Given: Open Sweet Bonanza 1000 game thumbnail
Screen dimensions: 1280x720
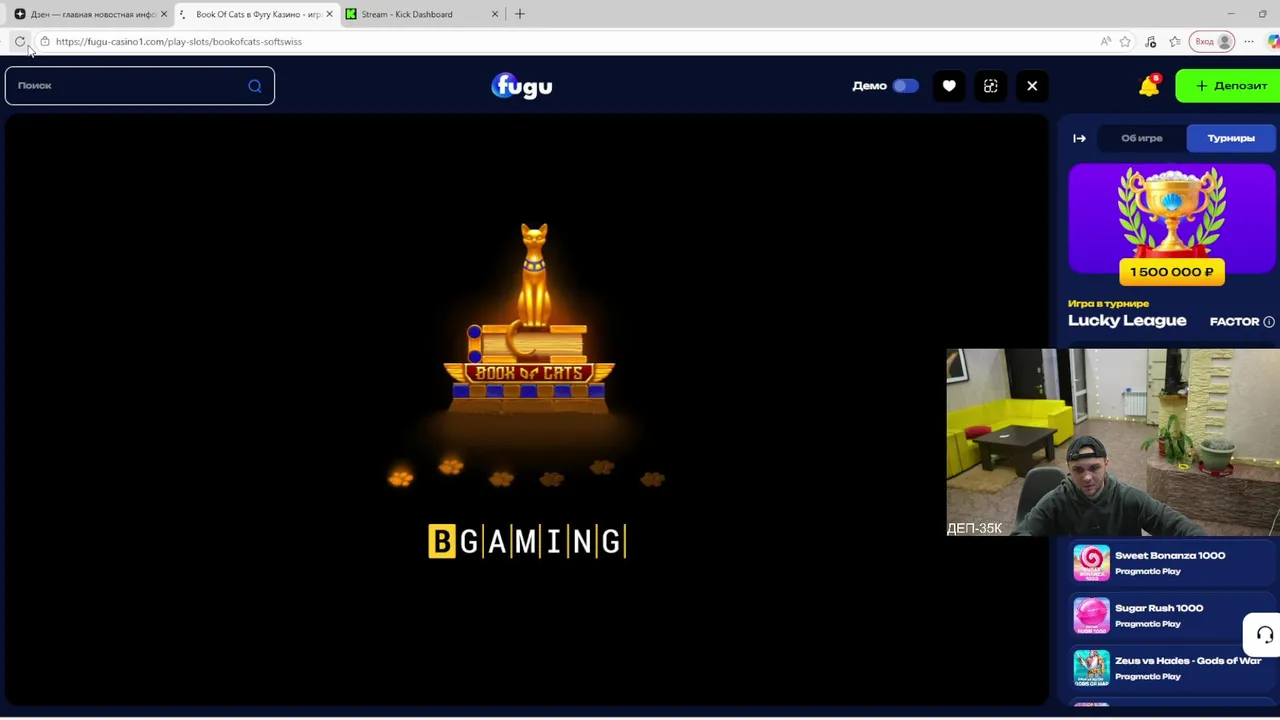Looking at the screenshot, I should point(1091,563).
